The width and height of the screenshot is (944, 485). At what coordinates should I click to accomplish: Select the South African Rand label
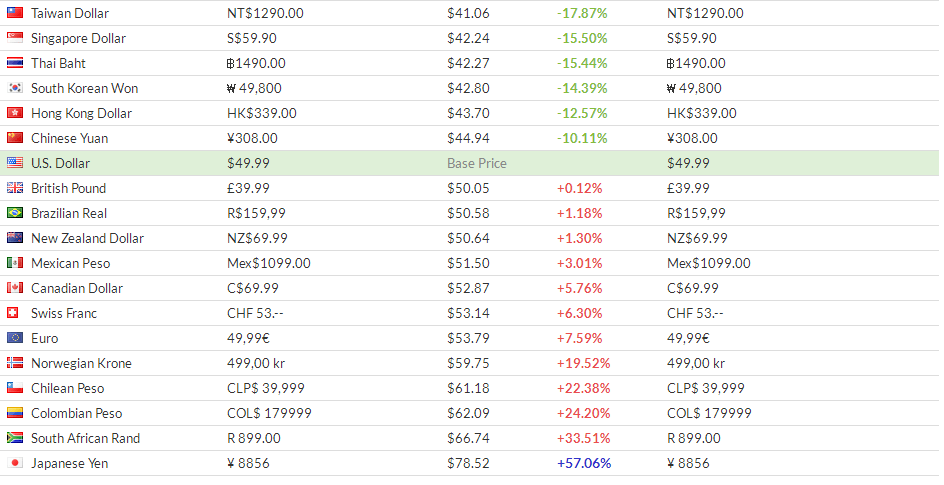(85, 438)
